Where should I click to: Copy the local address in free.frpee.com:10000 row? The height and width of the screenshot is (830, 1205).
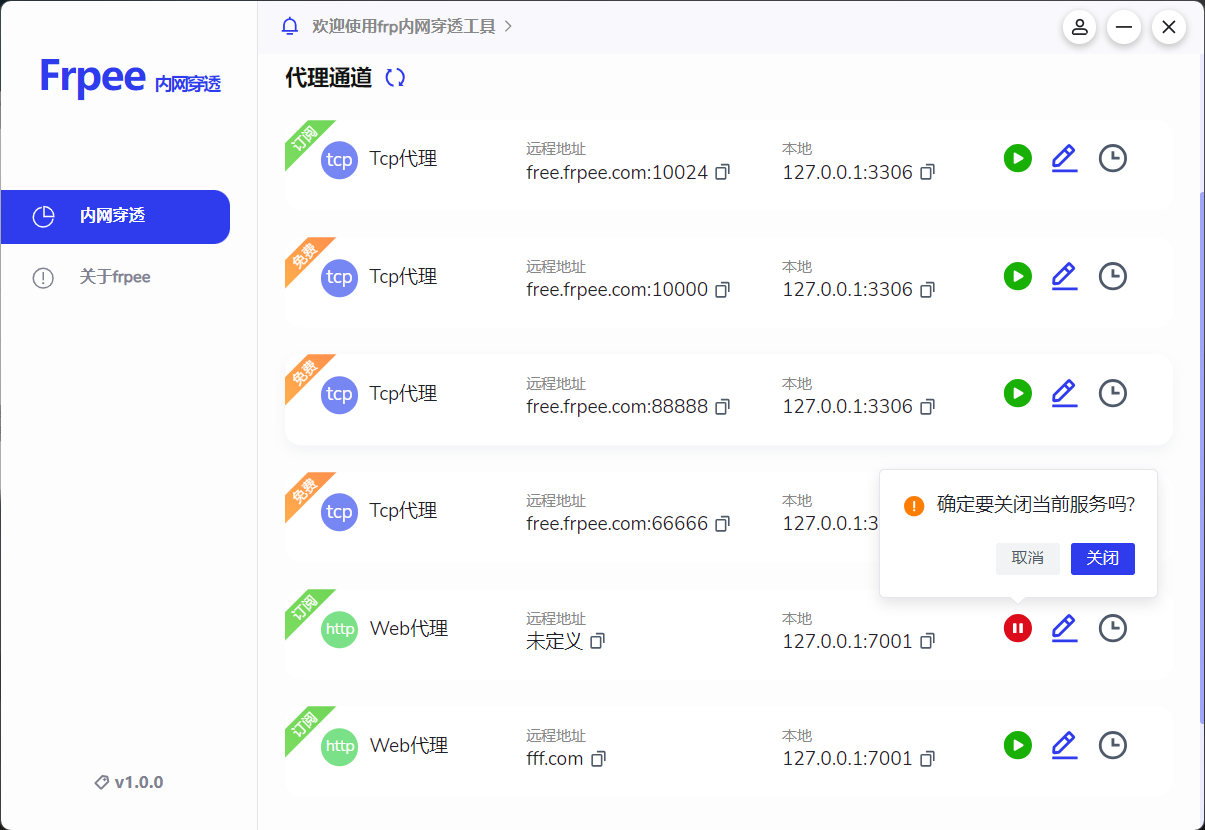pyautogui.click(x=927, y=290)
